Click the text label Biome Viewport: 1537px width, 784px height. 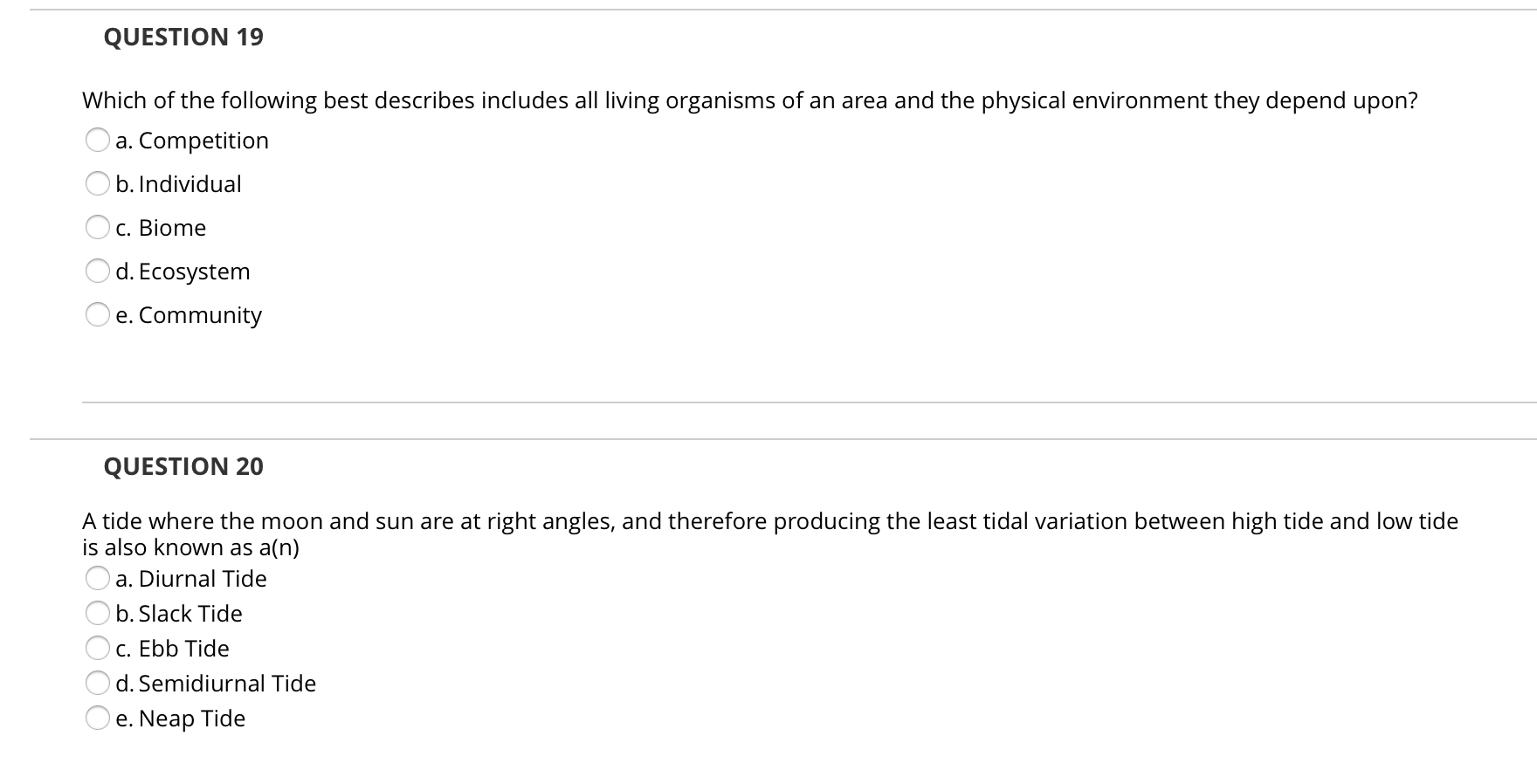point(172,227)
